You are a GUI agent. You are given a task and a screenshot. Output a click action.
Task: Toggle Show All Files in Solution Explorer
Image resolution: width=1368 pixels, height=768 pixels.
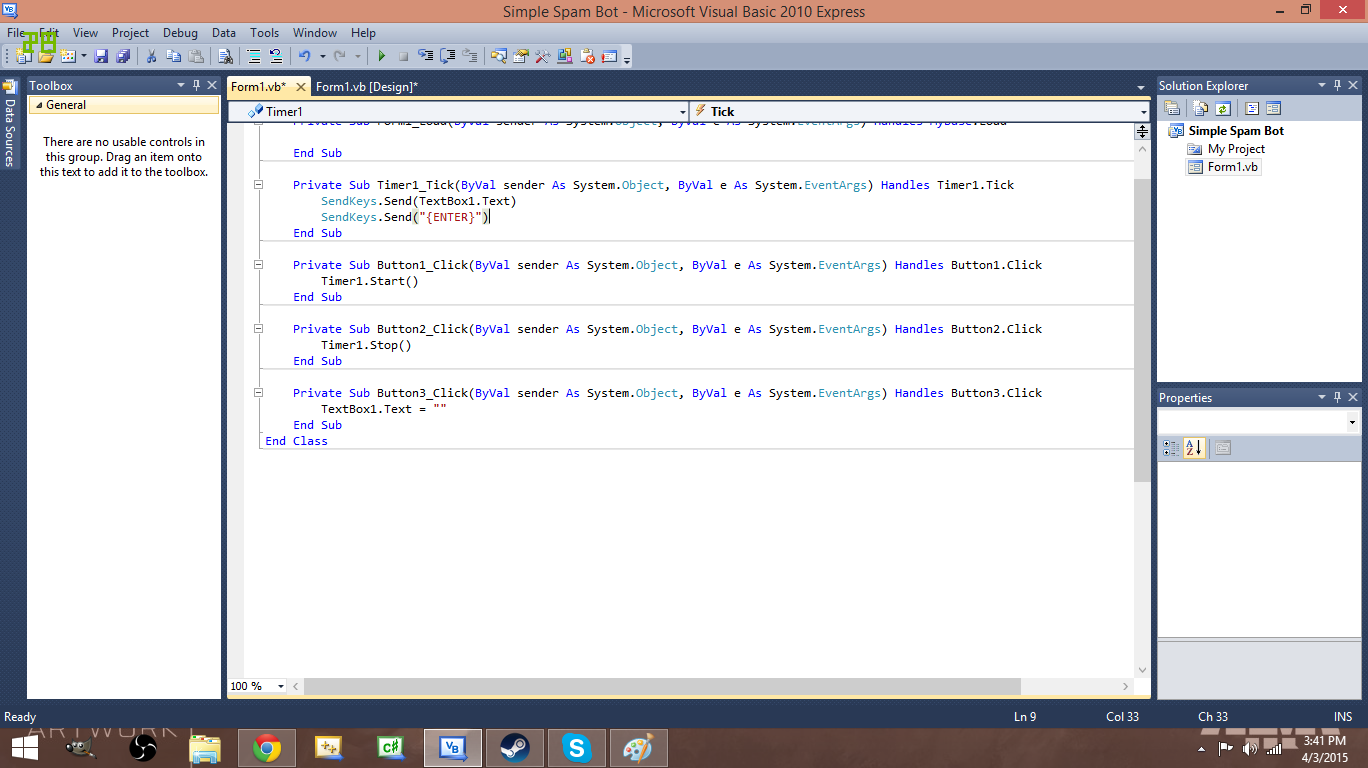point(1201,108)
